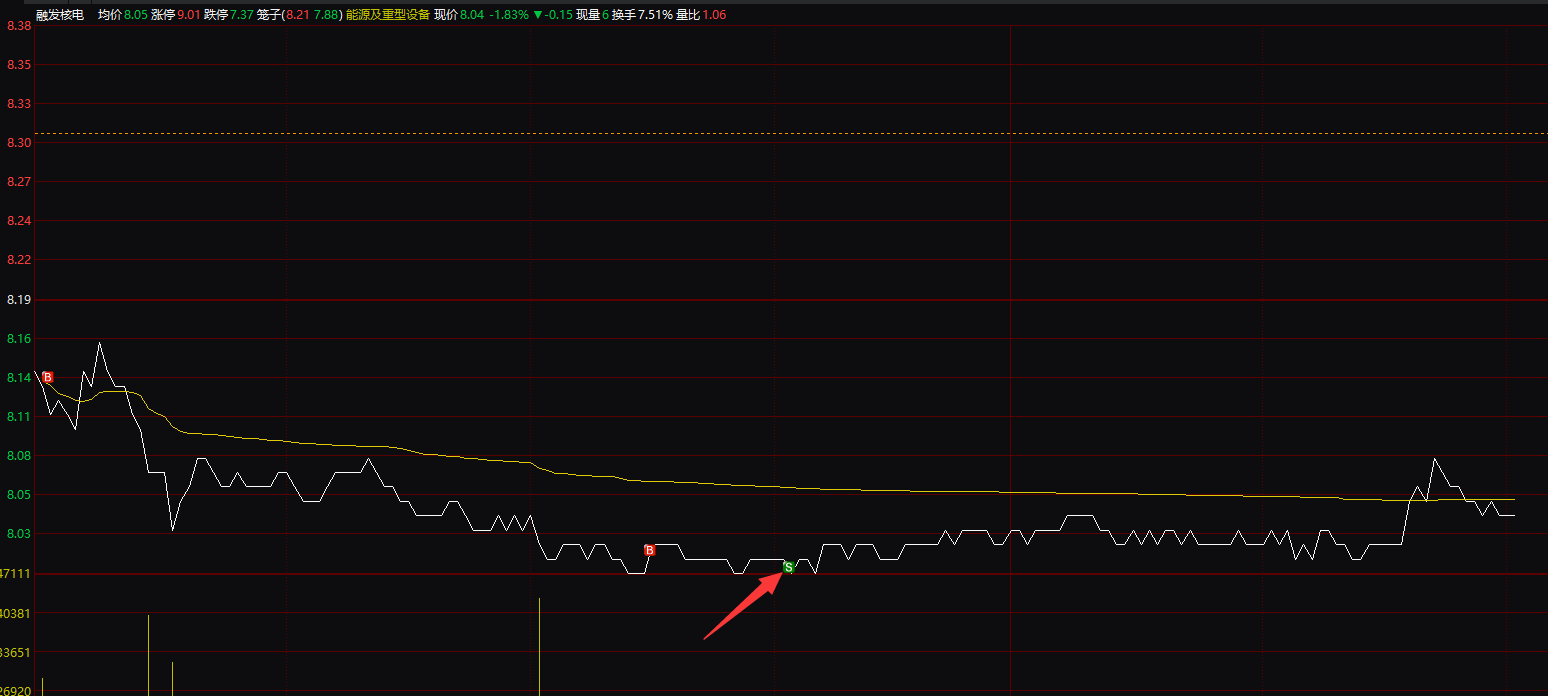
Task: Click the green 8.14 axis label
Action: coord(19,378)
